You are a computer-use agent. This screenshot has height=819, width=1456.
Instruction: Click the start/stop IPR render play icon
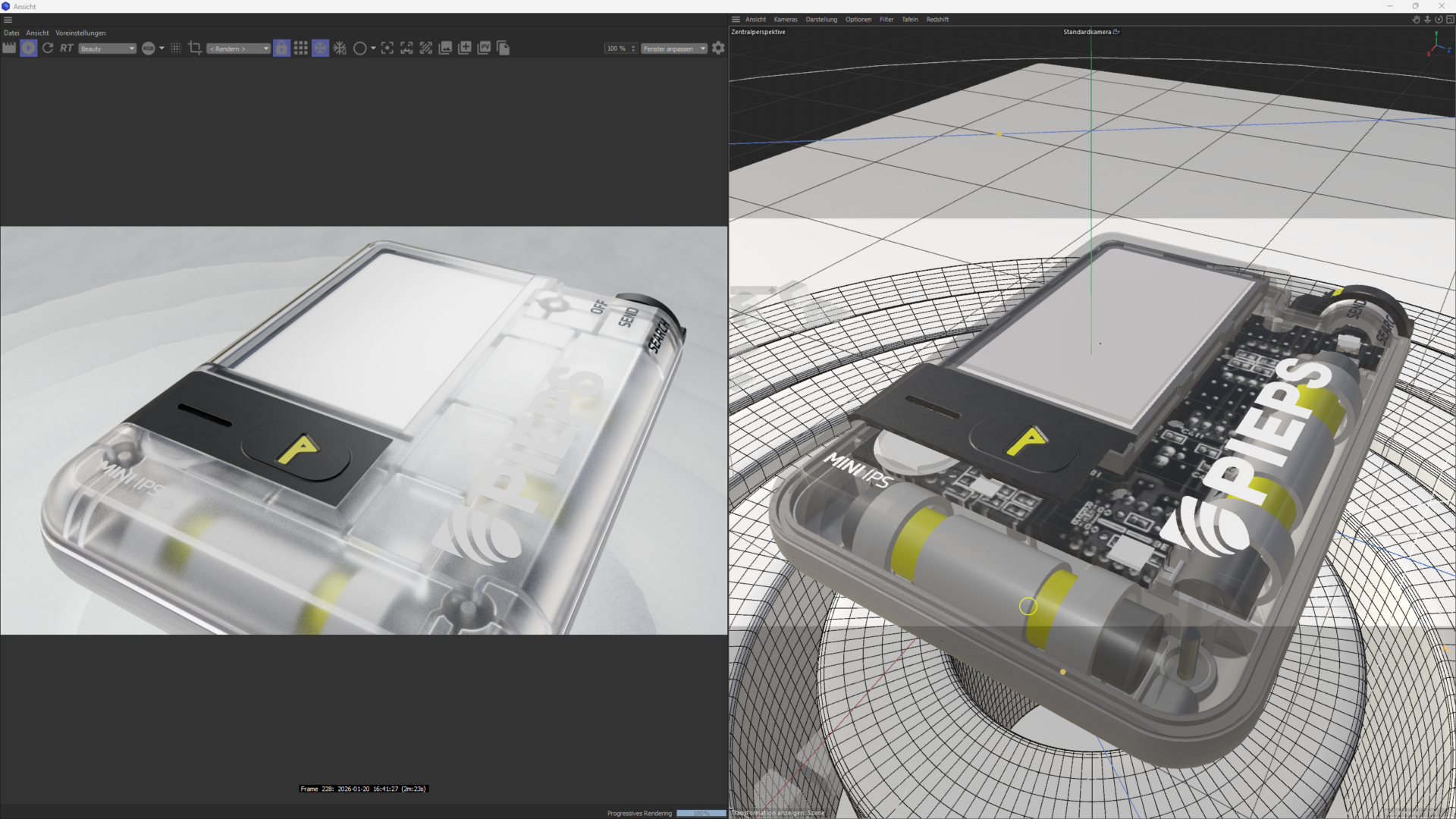28,49
